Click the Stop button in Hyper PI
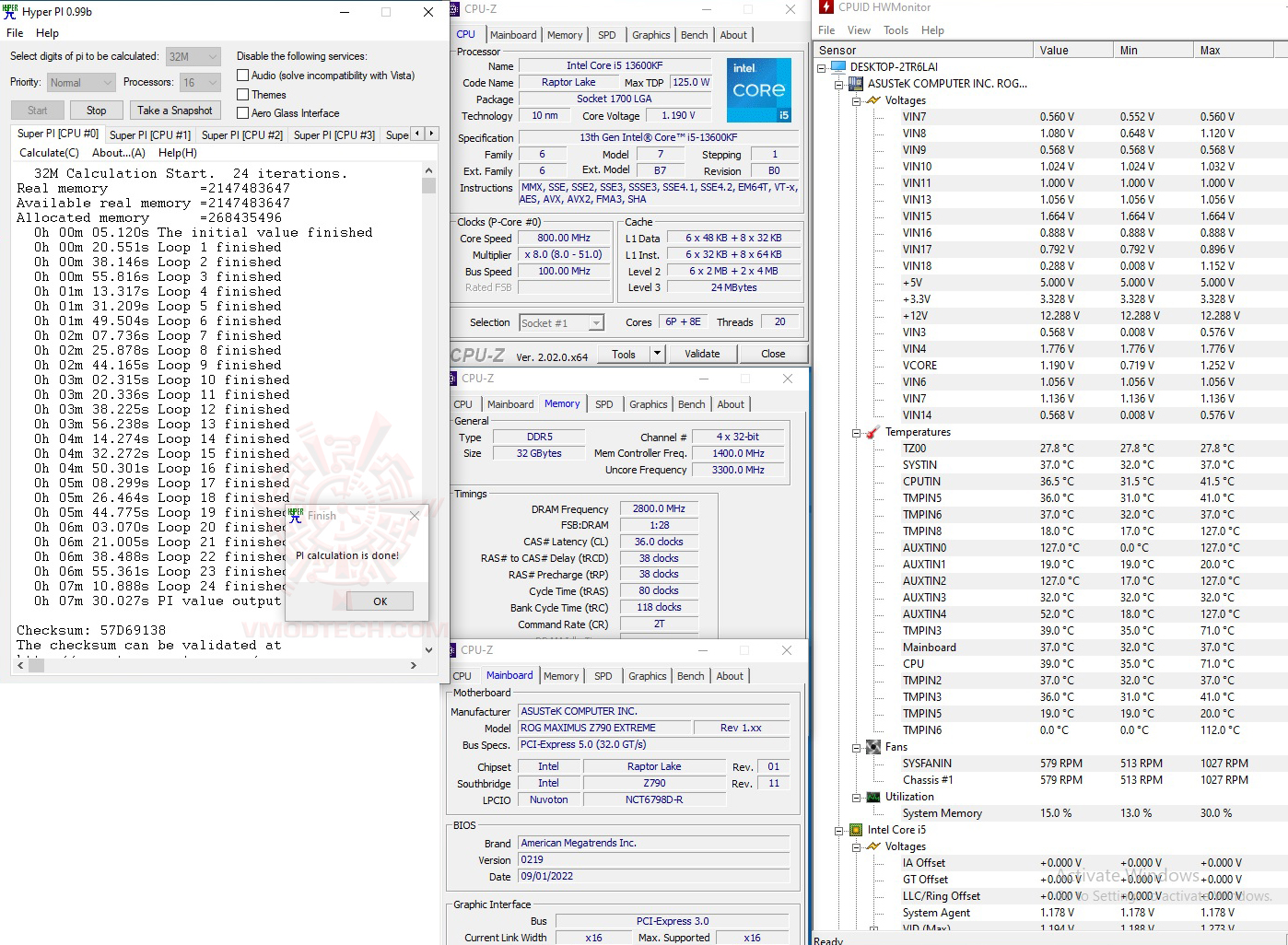1288x945 pixels. click(x=97, y=111)
